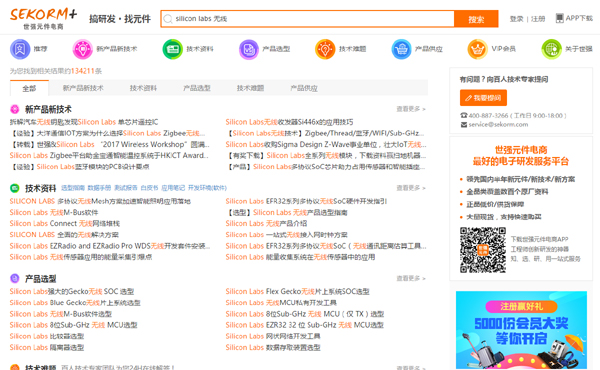
Task: Expand 查看更多 in the 技术资料 section
Action: [x=411, y=188]
